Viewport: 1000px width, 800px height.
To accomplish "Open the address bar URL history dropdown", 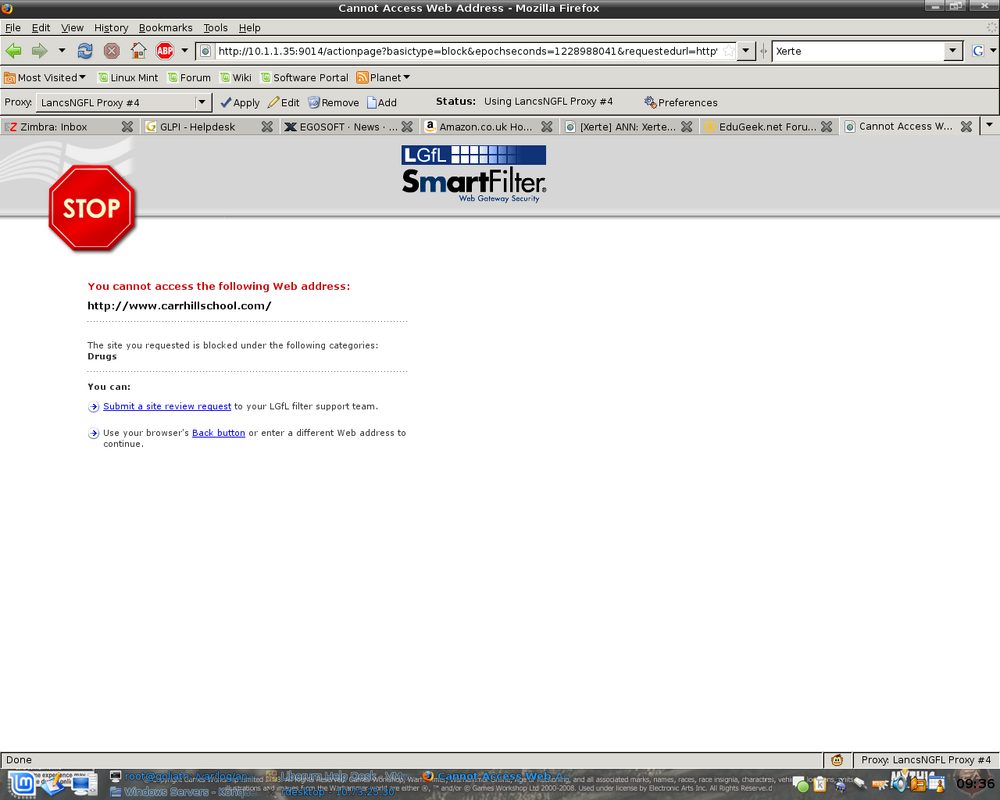I will pyautogui.click(x=745, y=50).
